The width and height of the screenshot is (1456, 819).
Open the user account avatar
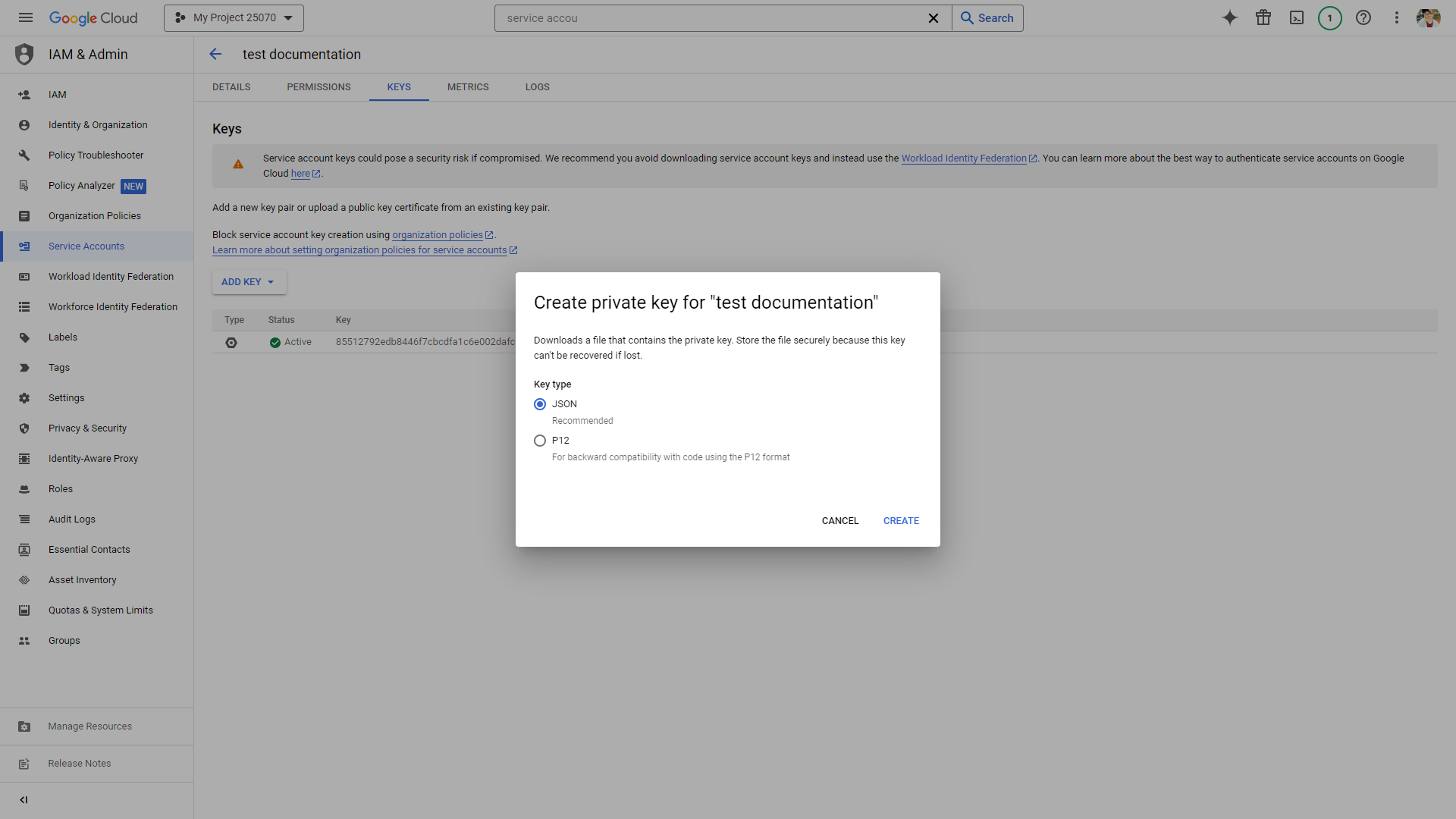pos(1429,18)
